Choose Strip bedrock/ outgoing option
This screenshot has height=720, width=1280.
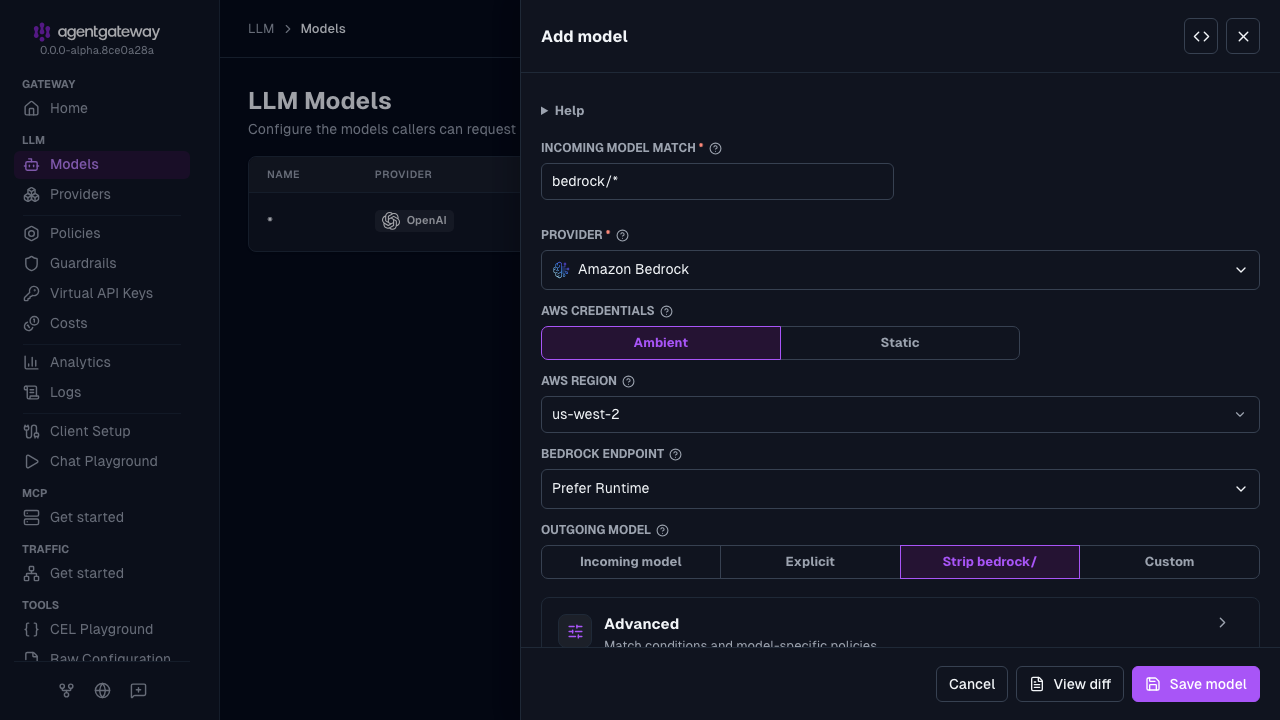[x=990, y=561]
